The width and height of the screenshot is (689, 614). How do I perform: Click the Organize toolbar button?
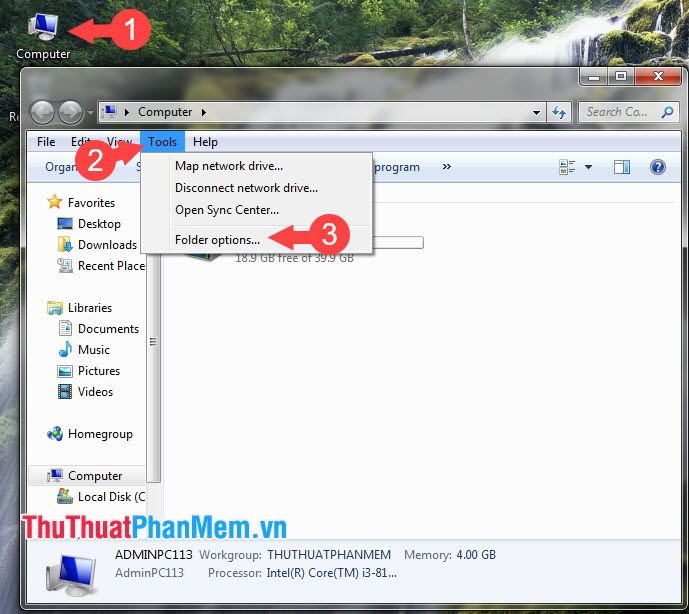click(x=62, y=167)
